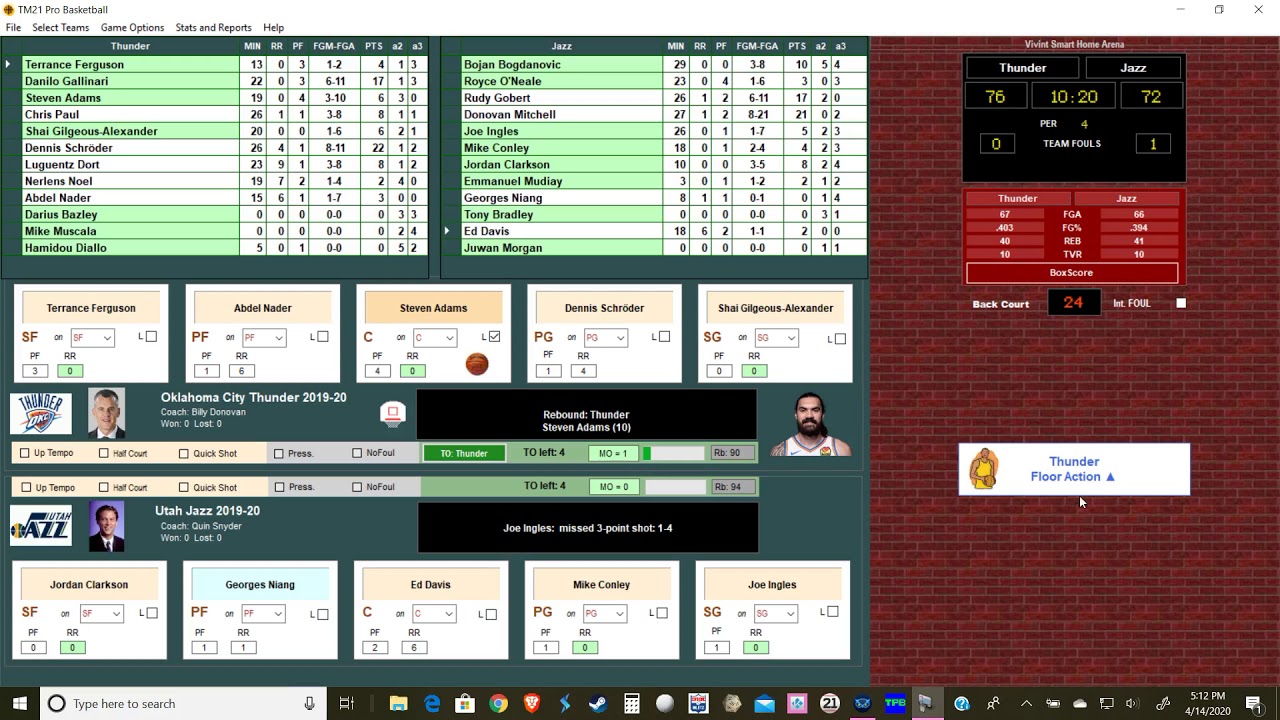
Task: Open Steam from the taskbar
Action: 598,704
